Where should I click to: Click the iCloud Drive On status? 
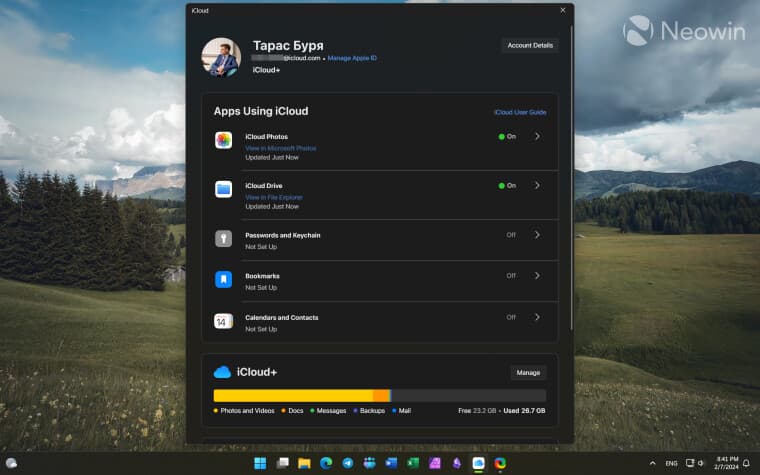tap(507, 186)
